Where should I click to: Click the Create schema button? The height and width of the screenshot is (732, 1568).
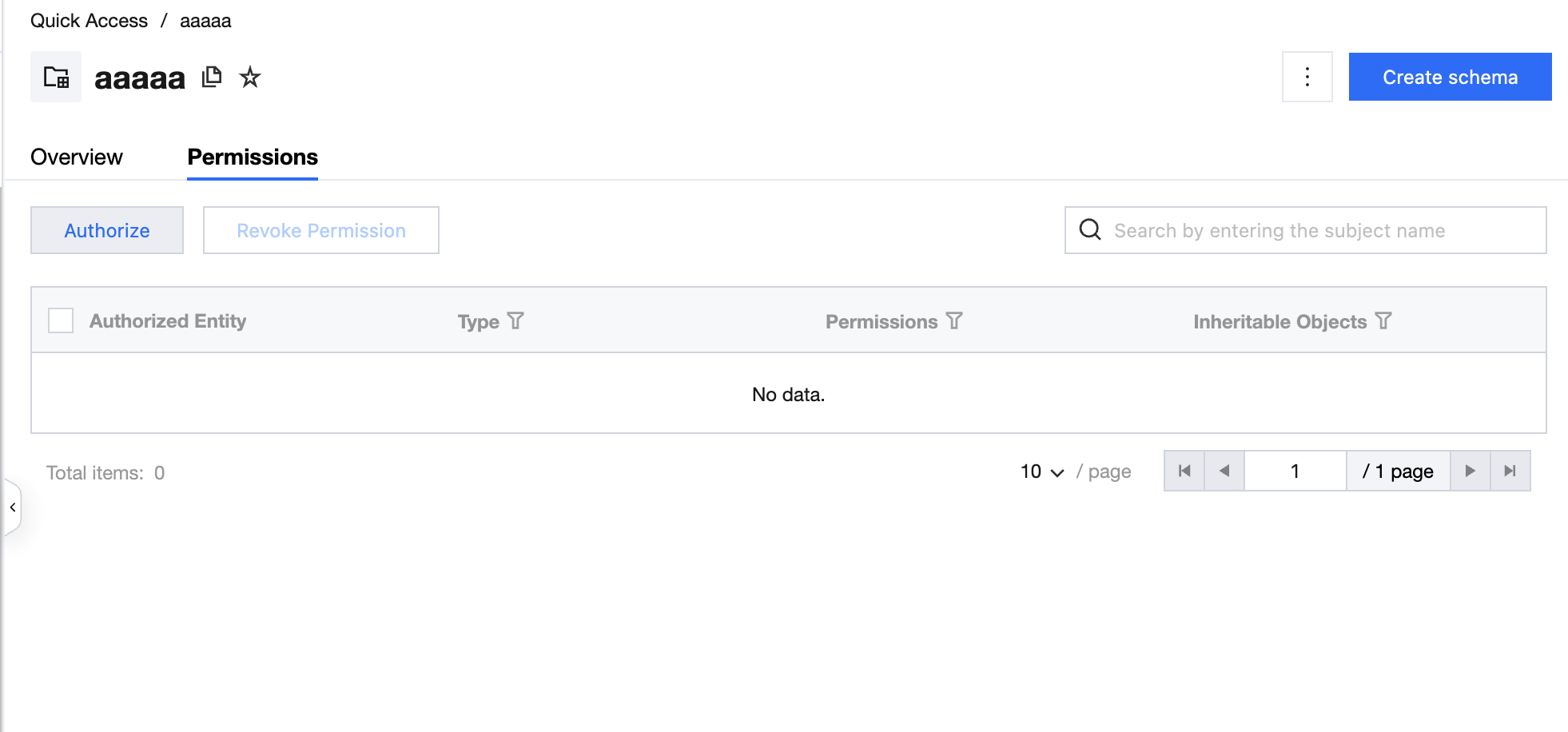tap(1450, 77)
